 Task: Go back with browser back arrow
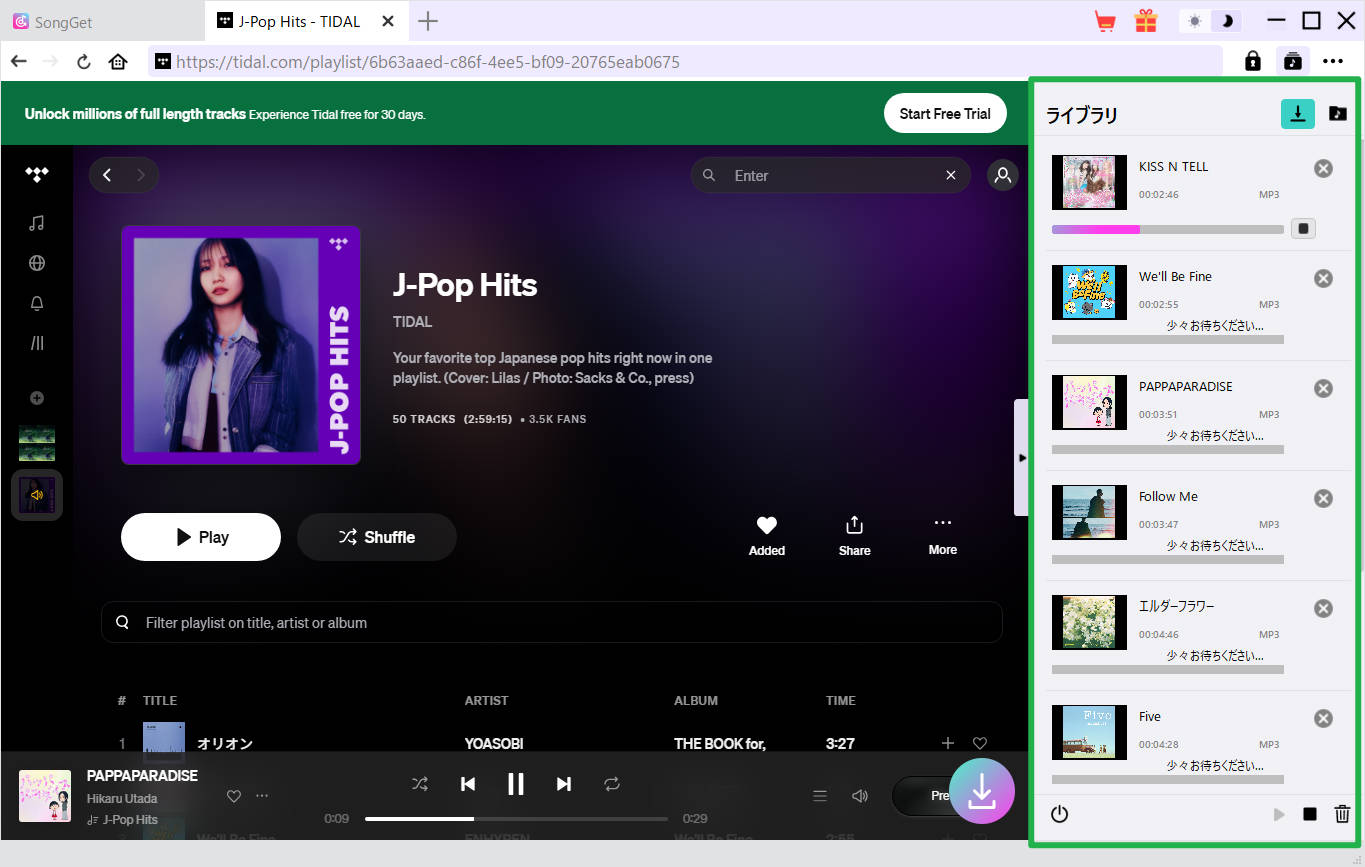[19, 62]
